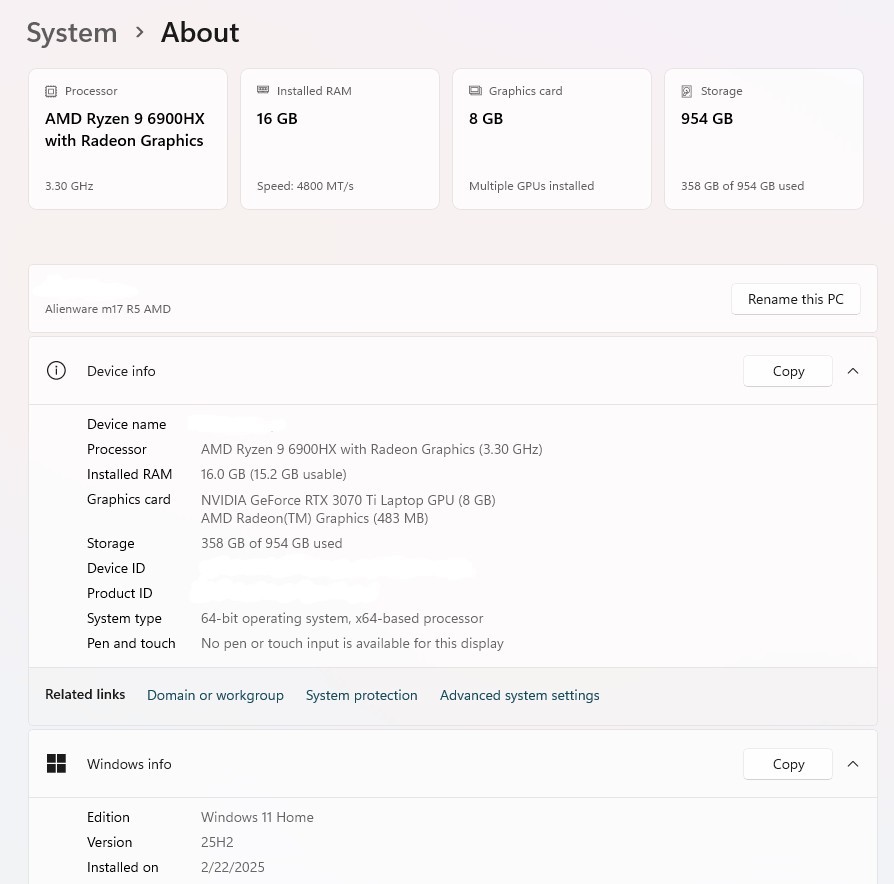The width and height of the screenshot is (894, 884).
Task: Select 'NVIDIA GeForce RTX 3070 Ti Laptop GPU (8 GB)' text
Action: [x=348, y=500]
